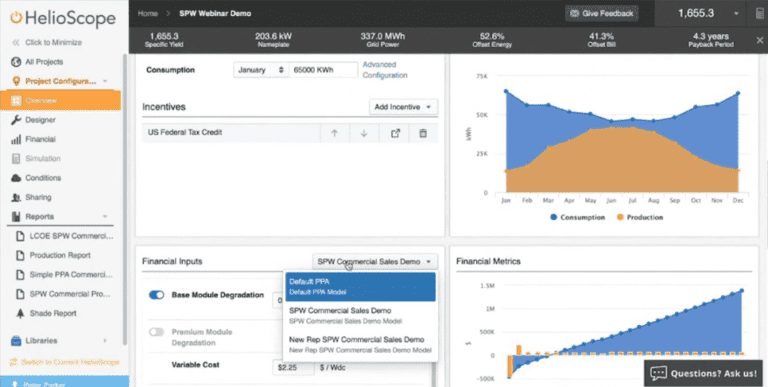Image resolution: width=768 pixels, height=387 pixels.
Task: Click the calculator icon in top bar
Action: [760, 13]
